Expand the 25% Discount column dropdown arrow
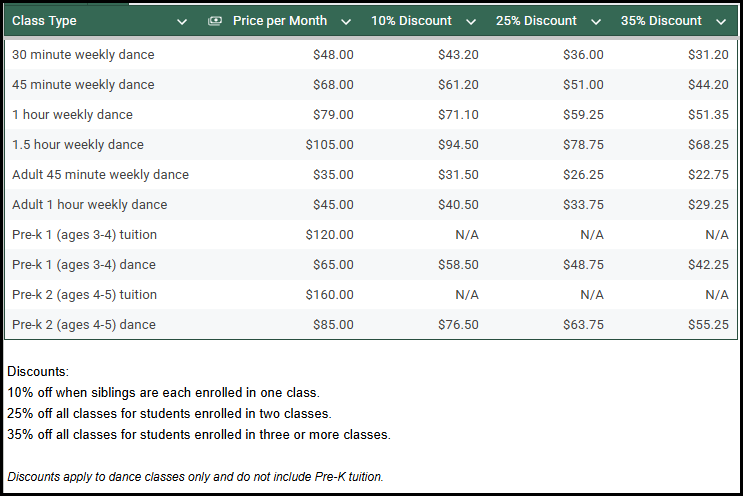 596,21
